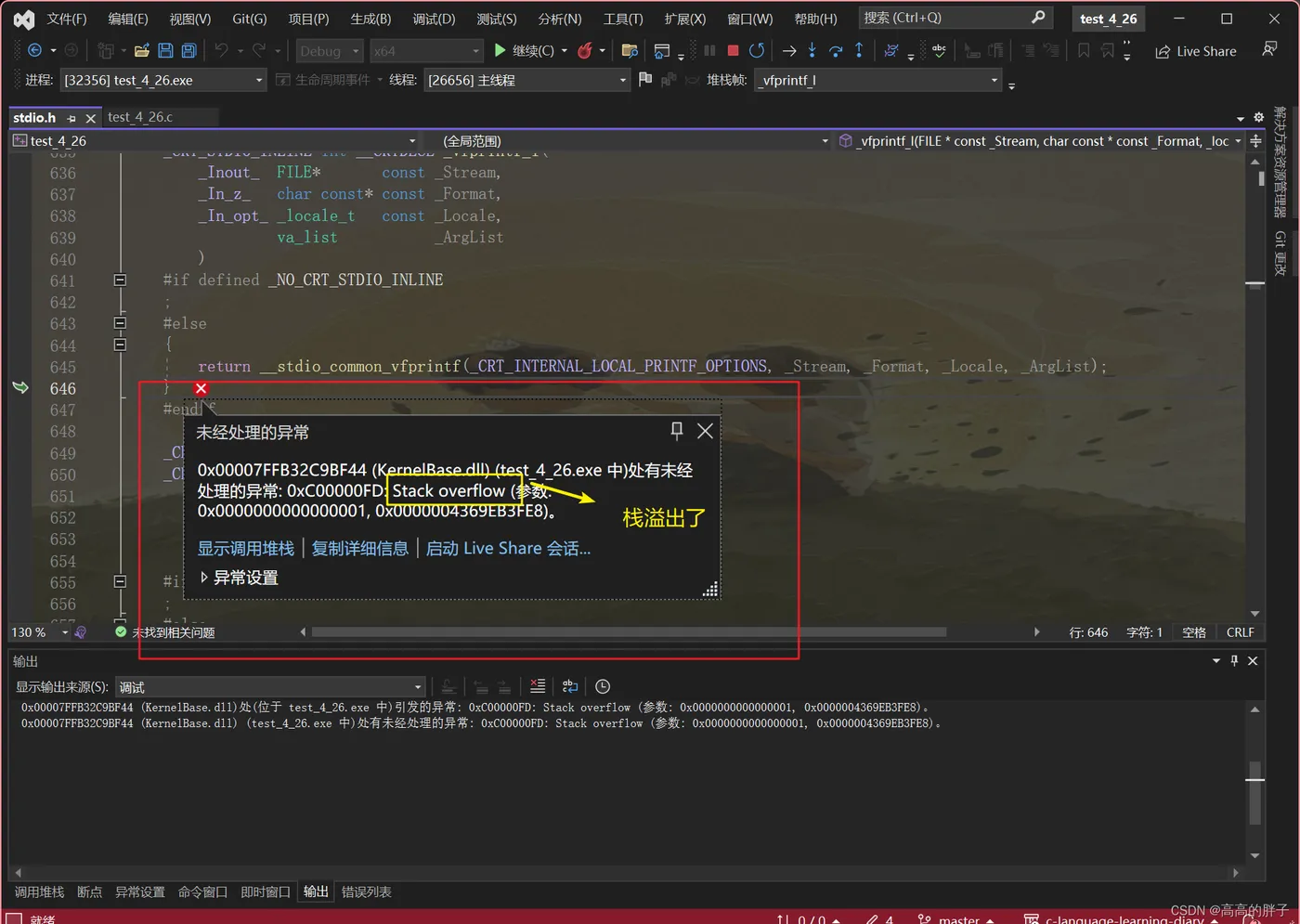Viewport: 1300px width, 924px height.
Task: Click the red exception error marker
Action: [x=201, y=388]
